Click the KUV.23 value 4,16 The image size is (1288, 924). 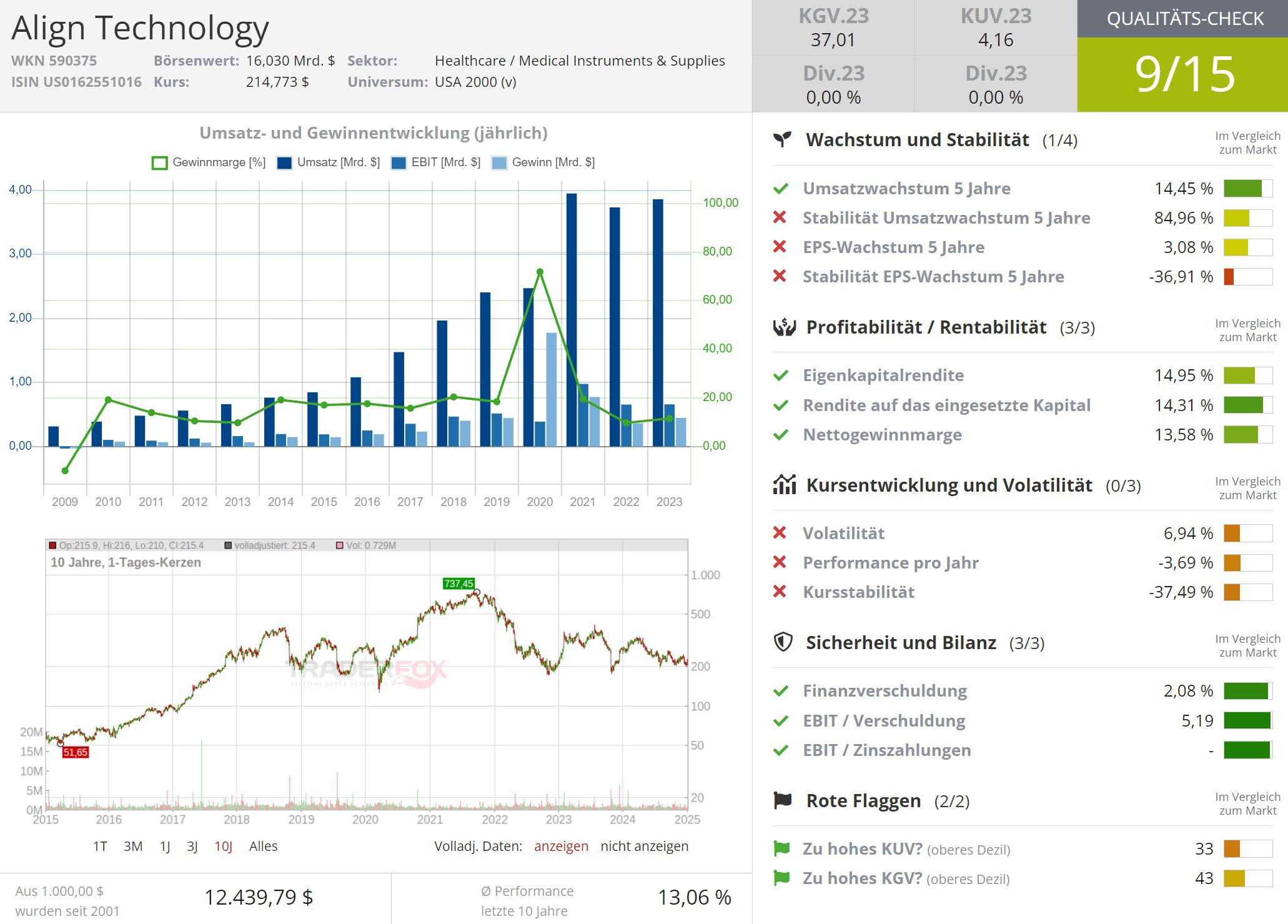pyautogui.click(x=996, y=40)
